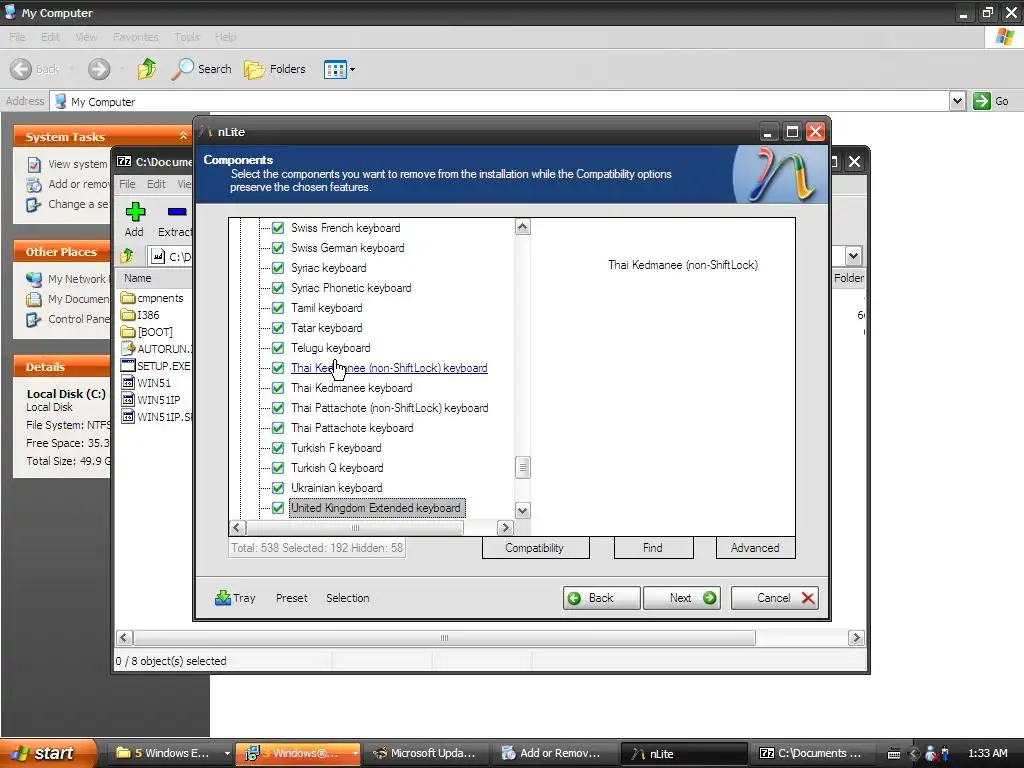This screenshot has width=1024, height=768.
Task: Open My Documents link in Other Places
Action: (78, 299)
